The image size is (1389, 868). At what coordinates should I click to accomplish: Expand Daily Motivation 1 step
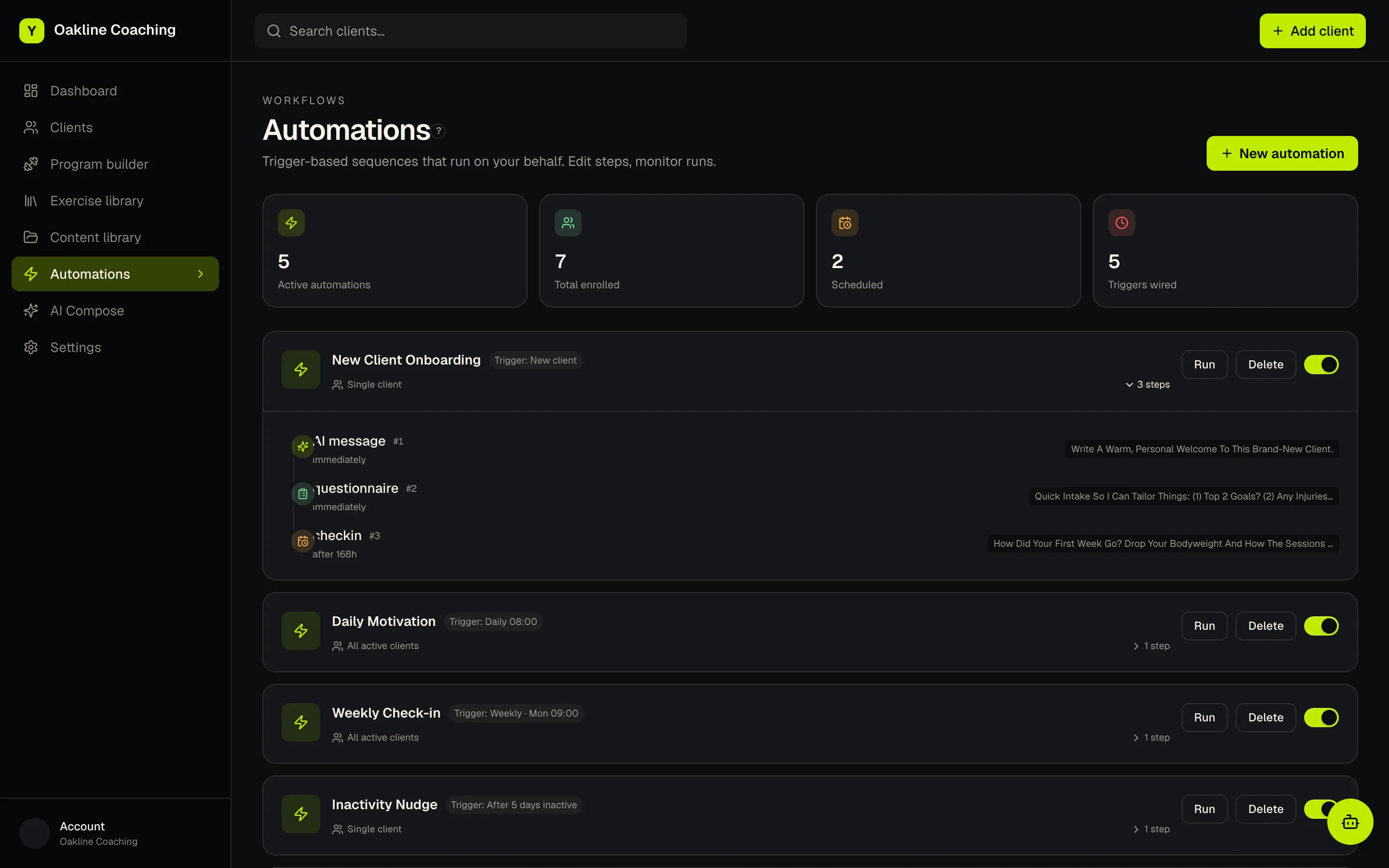[x=1151, y=646]
